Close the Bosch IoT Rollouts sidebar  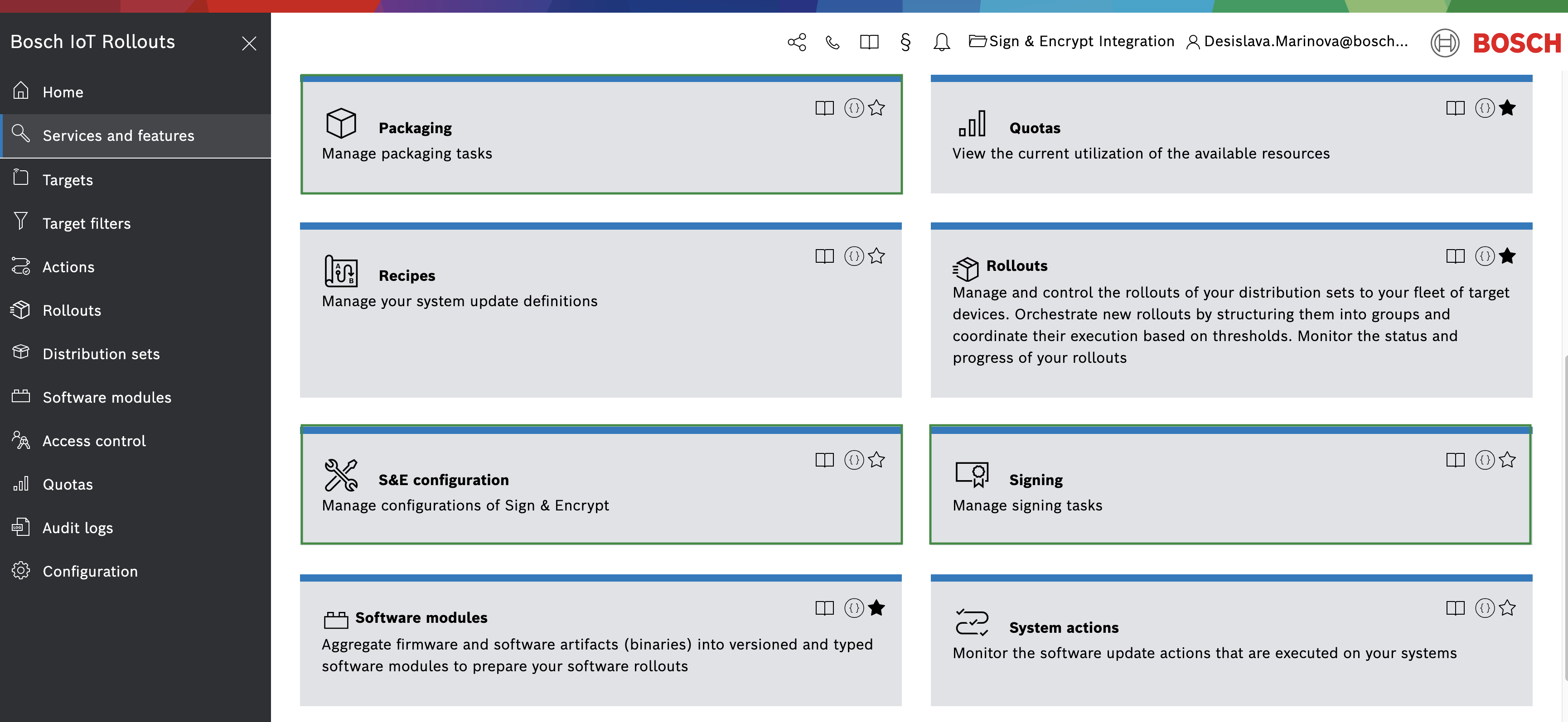coord(249,43)
